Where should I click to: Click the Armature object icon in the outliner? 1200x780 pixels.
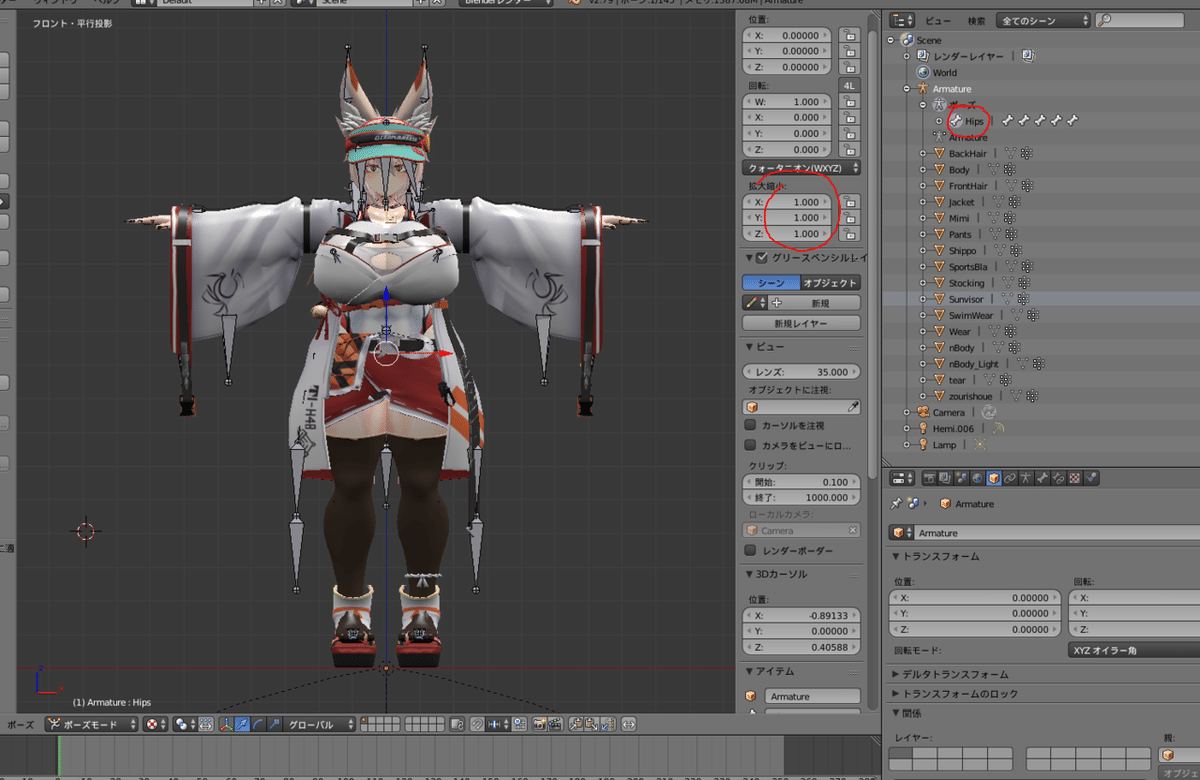(x=923, y=89)
